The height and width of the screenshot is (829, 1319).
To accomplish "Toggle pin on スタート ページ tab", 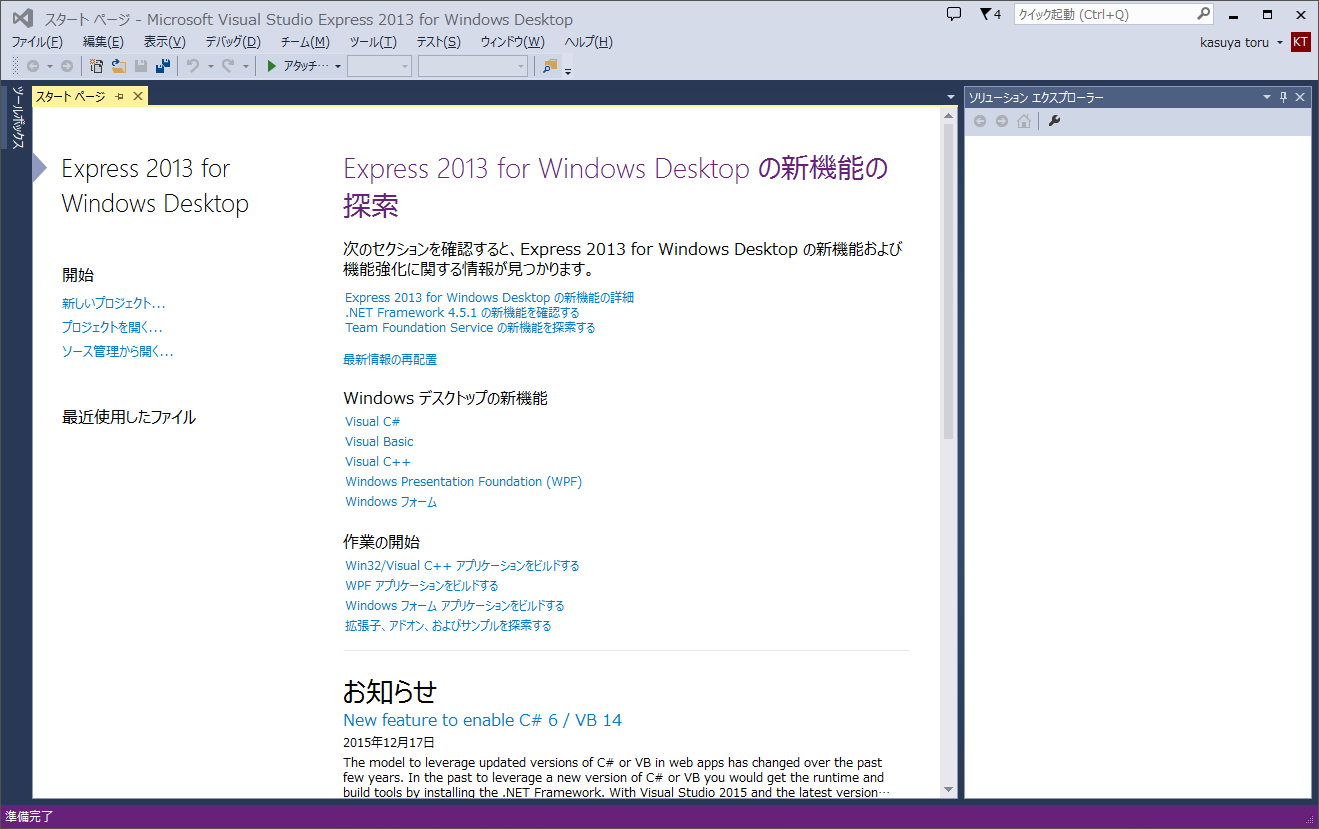I will tap(119, 96).
